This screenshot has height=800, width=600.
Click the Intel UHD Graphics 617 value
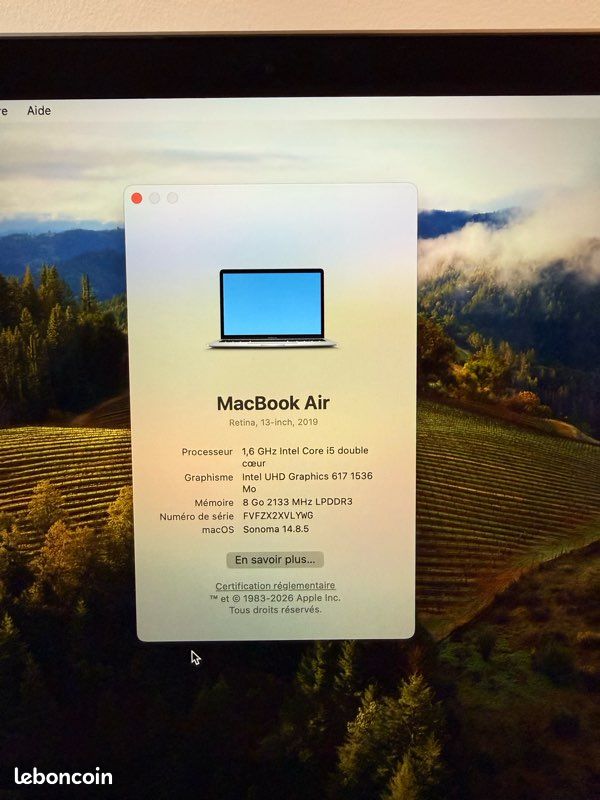coord(307,482)
